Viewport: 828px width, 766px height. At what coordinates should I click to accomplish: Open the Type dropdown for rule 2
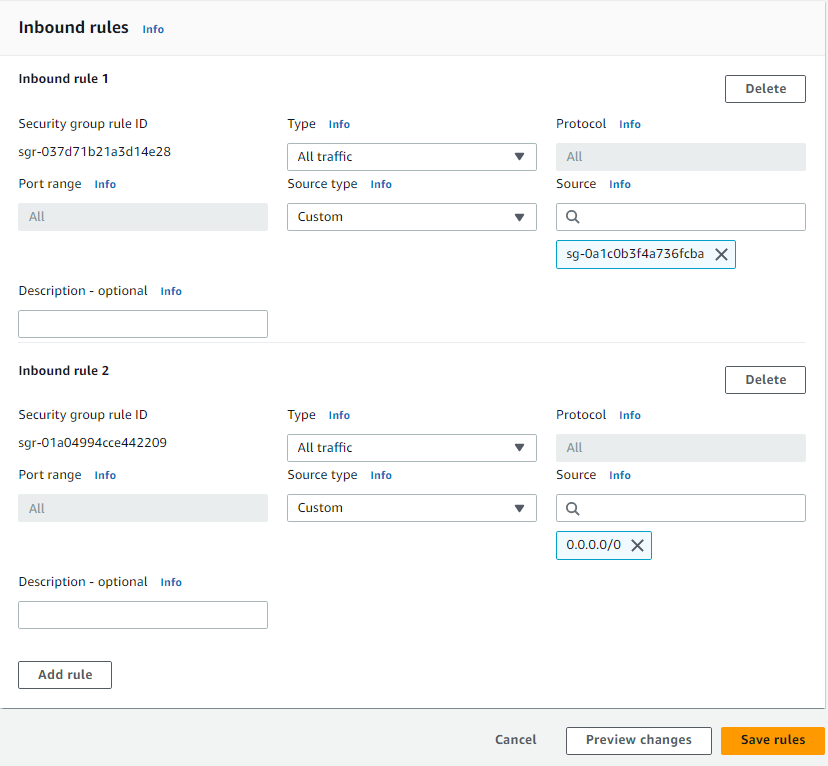pos(411,448)
